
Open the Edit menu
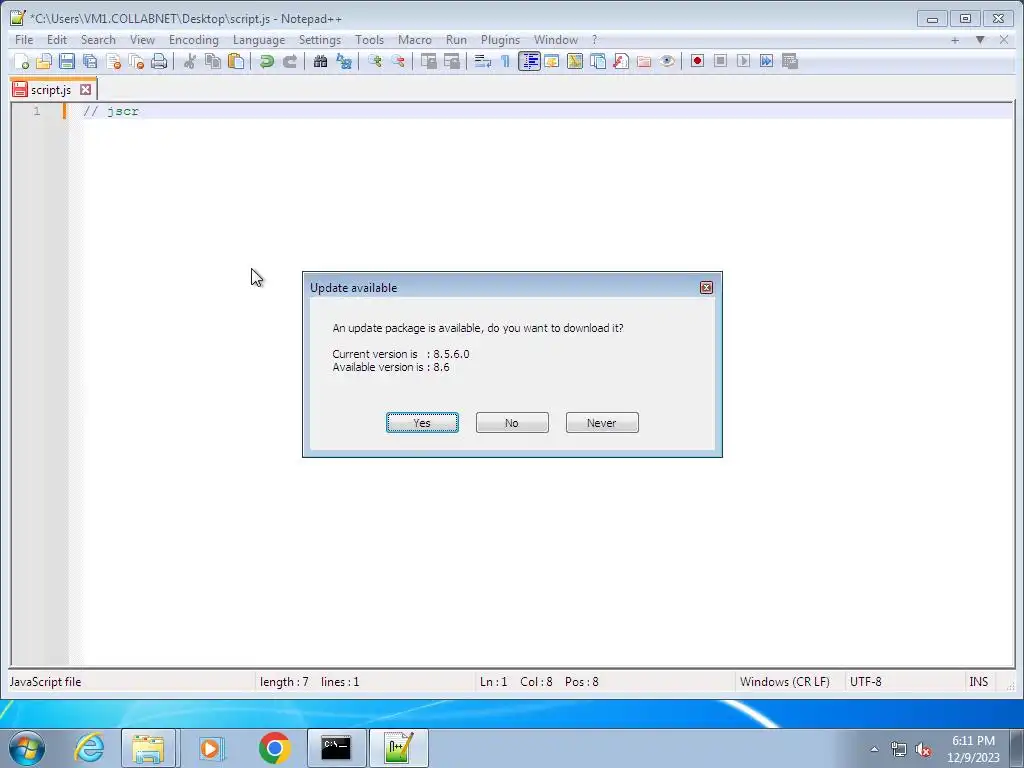tap(57, 40)
